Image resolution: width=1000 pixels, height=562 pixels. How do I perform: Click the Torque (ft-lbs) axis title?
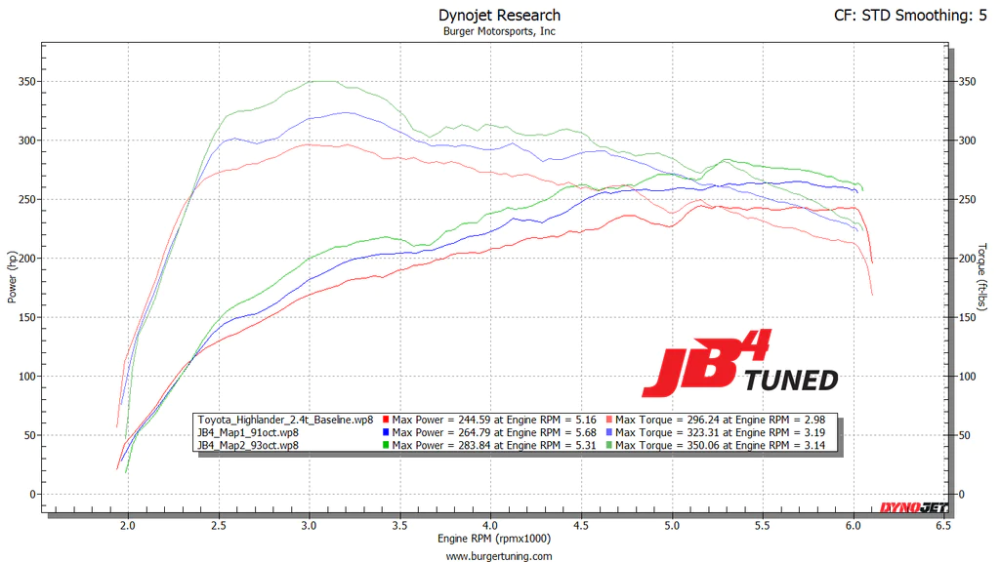pyautogui.click(x=984, y=276)
